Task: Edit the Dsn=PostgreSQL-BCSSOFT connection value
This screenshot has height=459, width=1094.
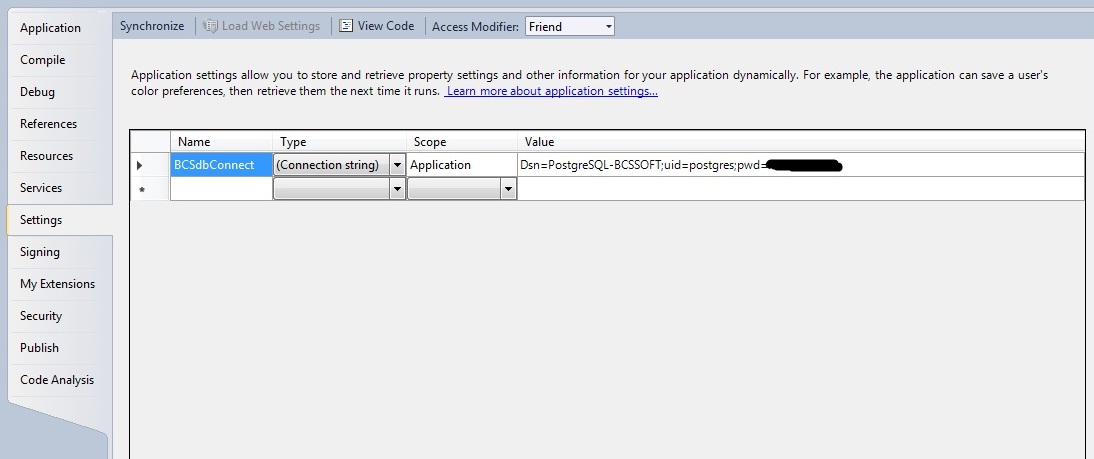Action: click(801, 165)
